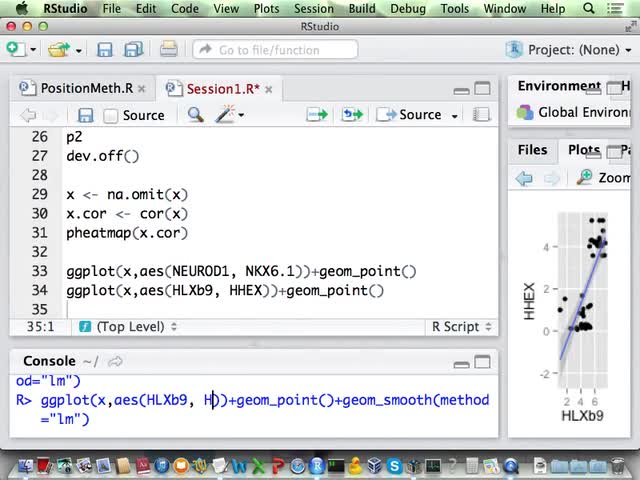Open the Debug menu

pyautogui.click(x=408, y=9)
